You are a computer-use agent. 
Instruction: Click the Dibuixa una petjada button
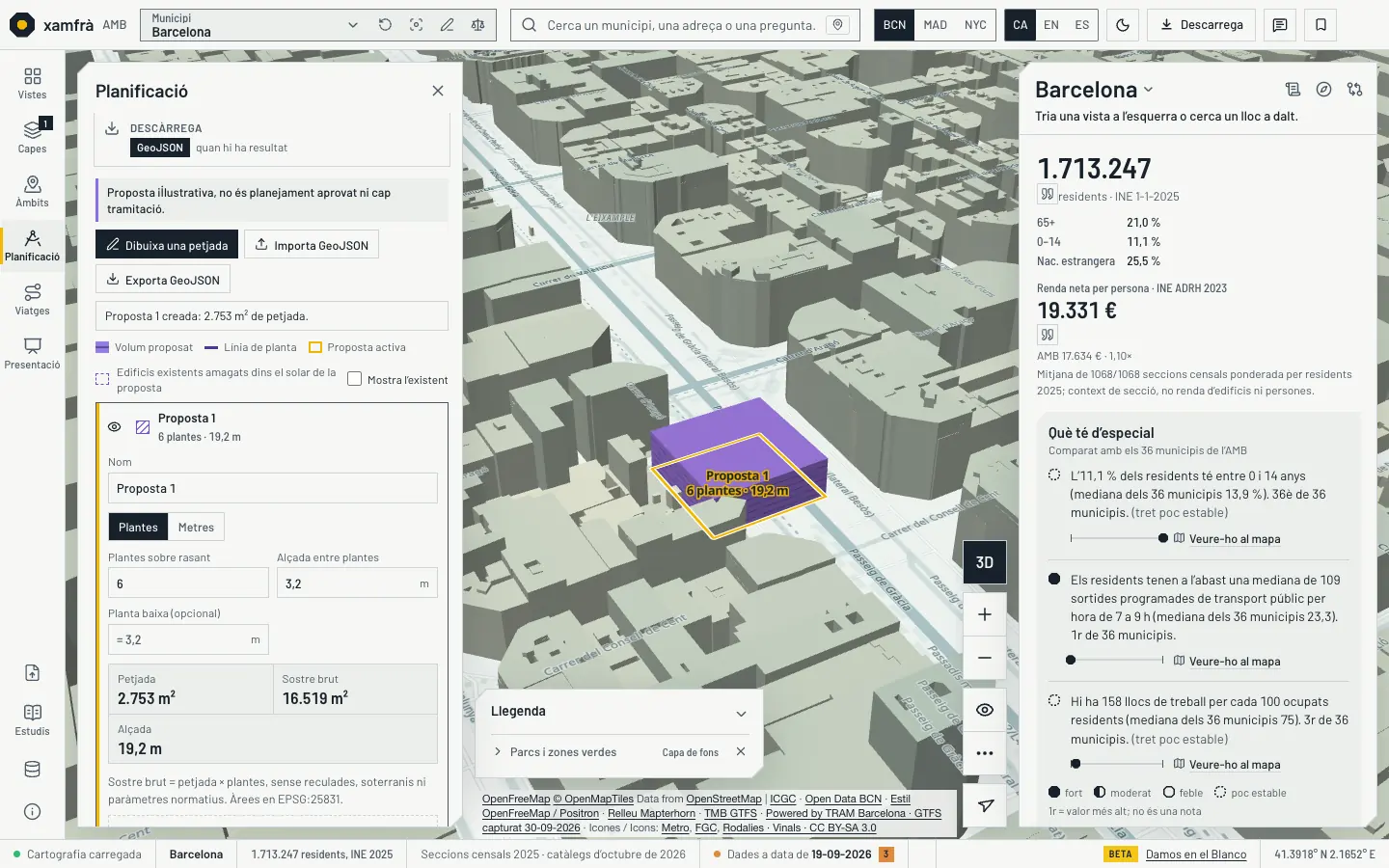pyautogui.click(x=167, y=245)
